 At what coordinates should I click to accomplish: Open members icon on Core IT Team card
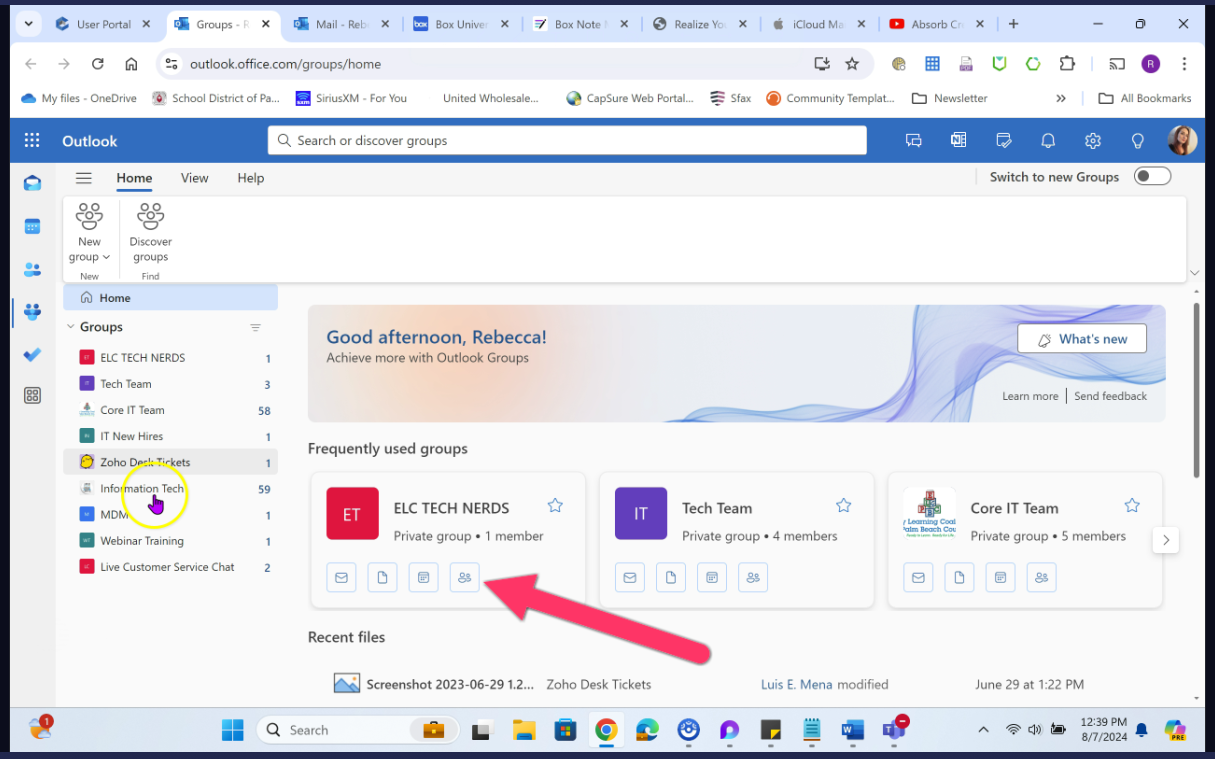1041,577
